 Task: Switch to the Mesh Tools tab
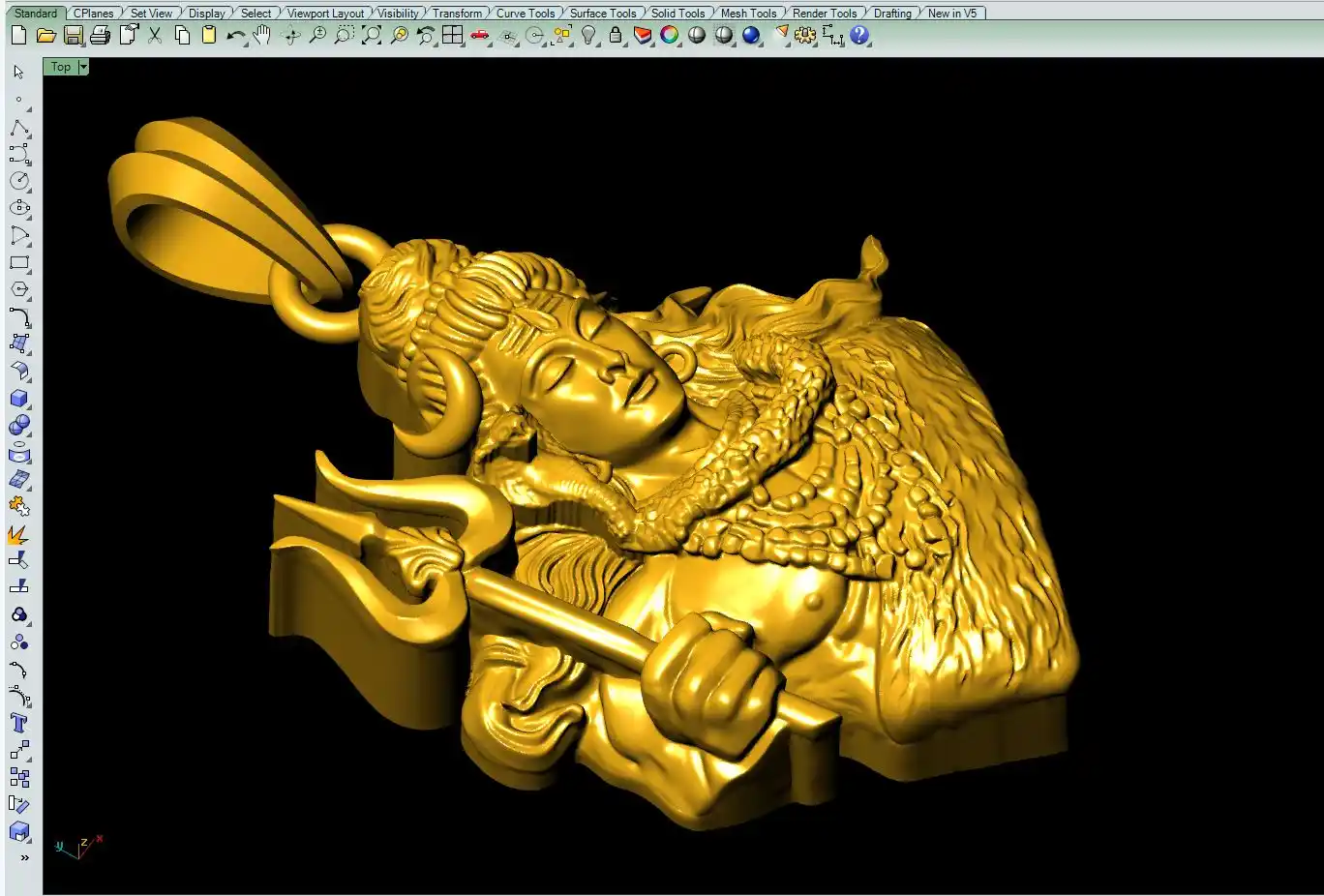(747, 13)
